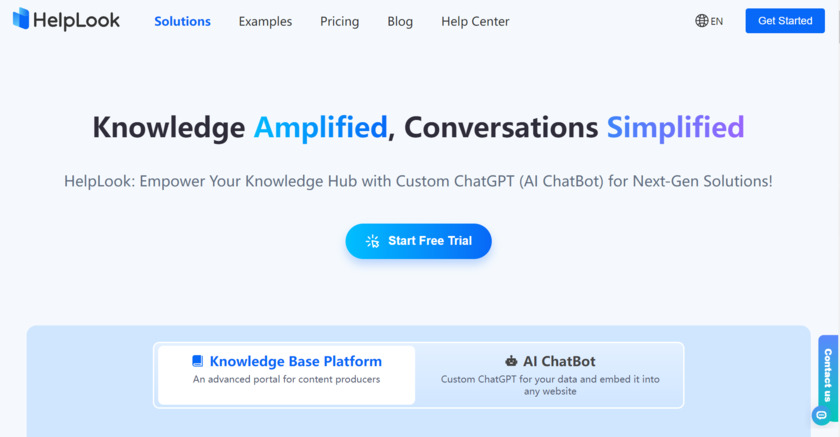The image size is (840, 437).
Task: Click the AI ChatBot robot icon
Action: tap(511, 361)
